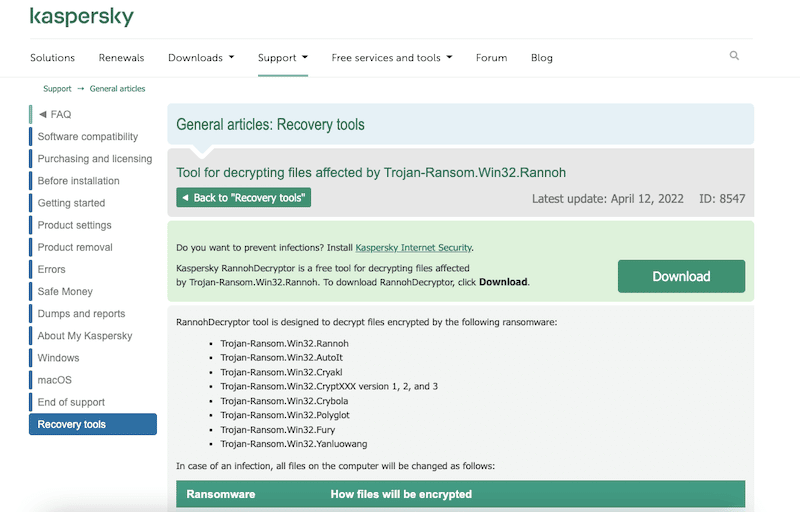
Task: Open macOS section in sidebar
Action: coord(55,380)
